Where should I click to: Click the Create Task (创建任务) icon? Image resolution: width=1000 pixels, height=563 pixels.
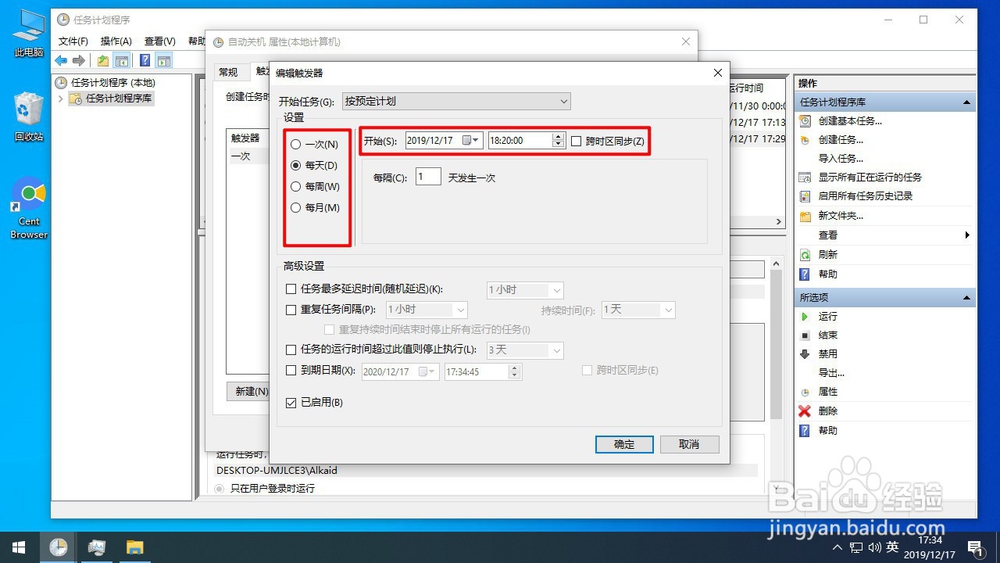tap(805, 140)
